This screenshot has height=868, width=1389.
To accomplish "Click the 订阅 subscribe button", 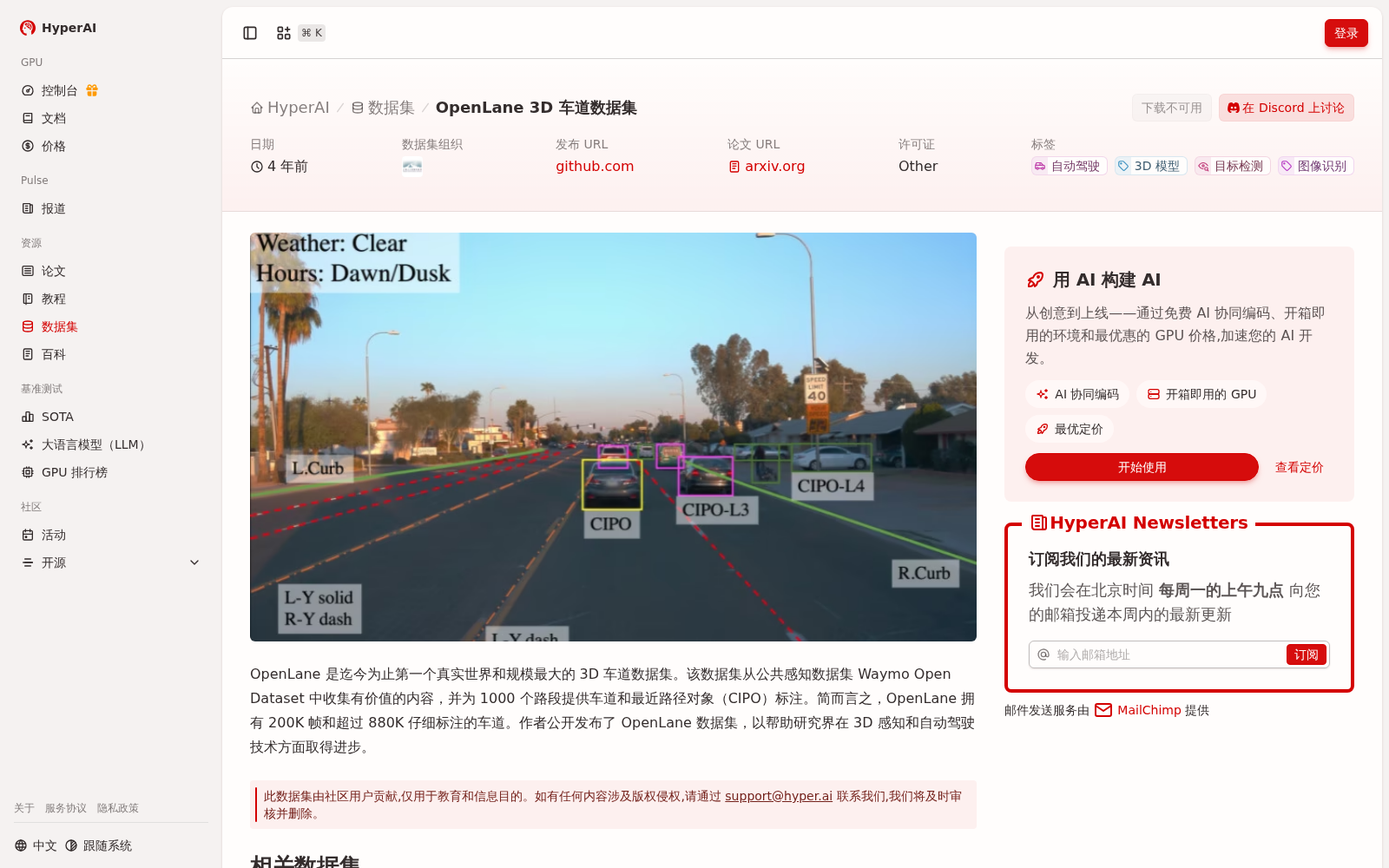I will coord(1306,654).
